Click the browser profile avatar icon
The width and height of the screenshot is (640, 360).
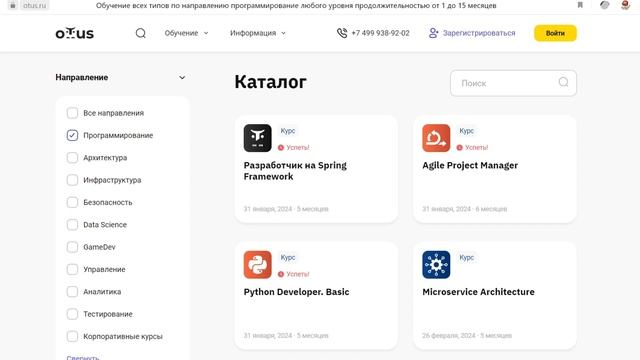pyautogui.click(x=625, y=5)
